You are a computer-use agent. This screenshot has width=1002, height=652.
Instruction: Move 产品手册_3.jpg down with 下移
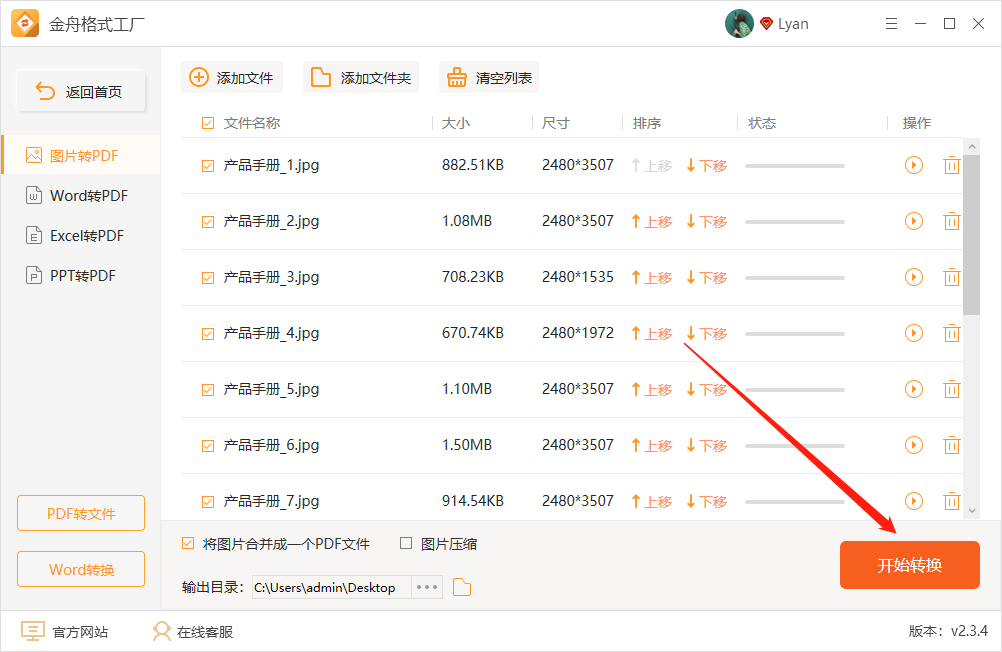[707, 277]
